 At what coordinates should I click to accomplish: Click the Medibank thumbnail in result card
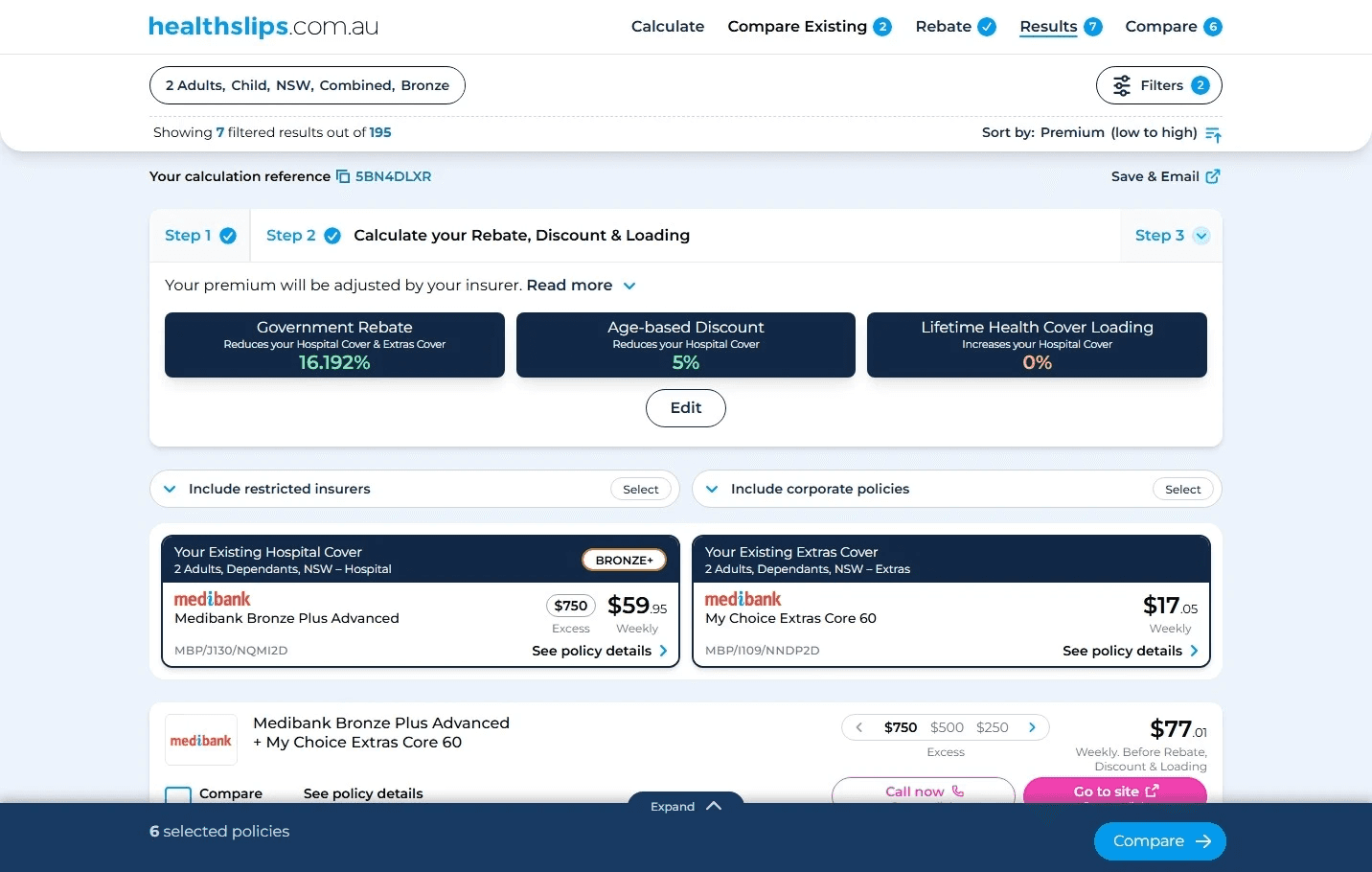point(201,740)
